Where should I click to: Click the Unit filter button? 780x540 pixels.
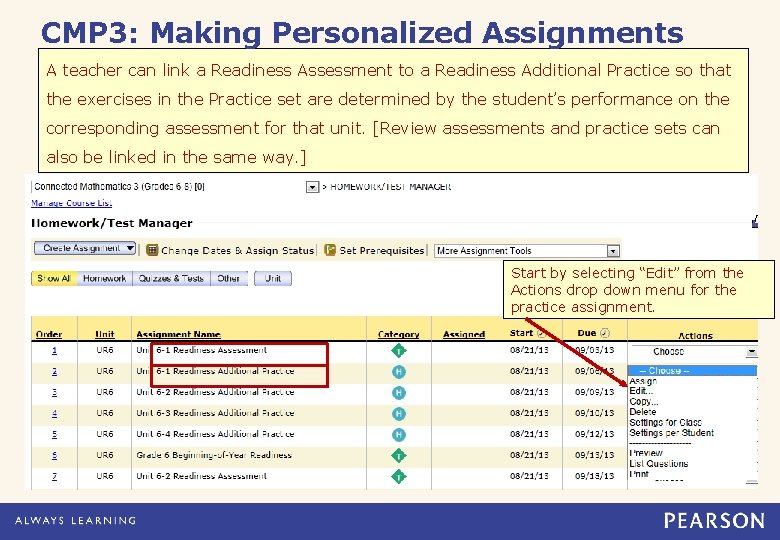click(273, 278)
